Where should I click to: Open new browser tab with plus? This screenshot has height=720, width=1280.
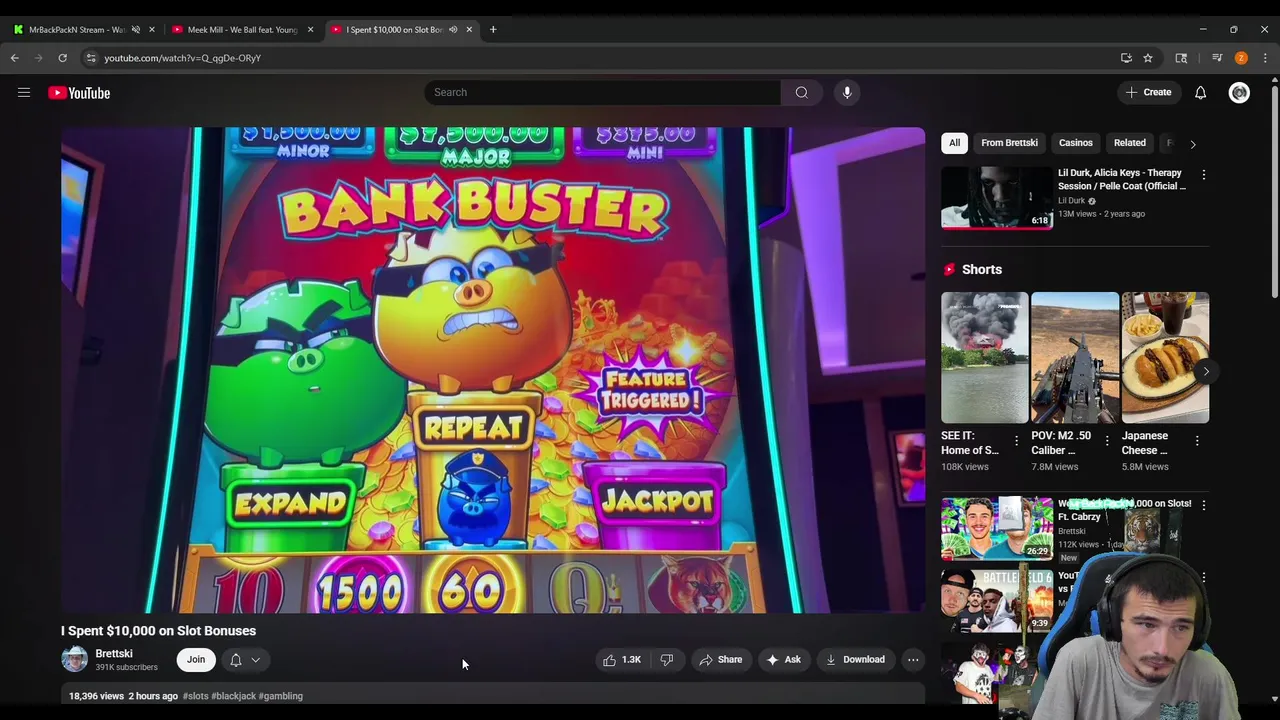[x=493, y=29]
